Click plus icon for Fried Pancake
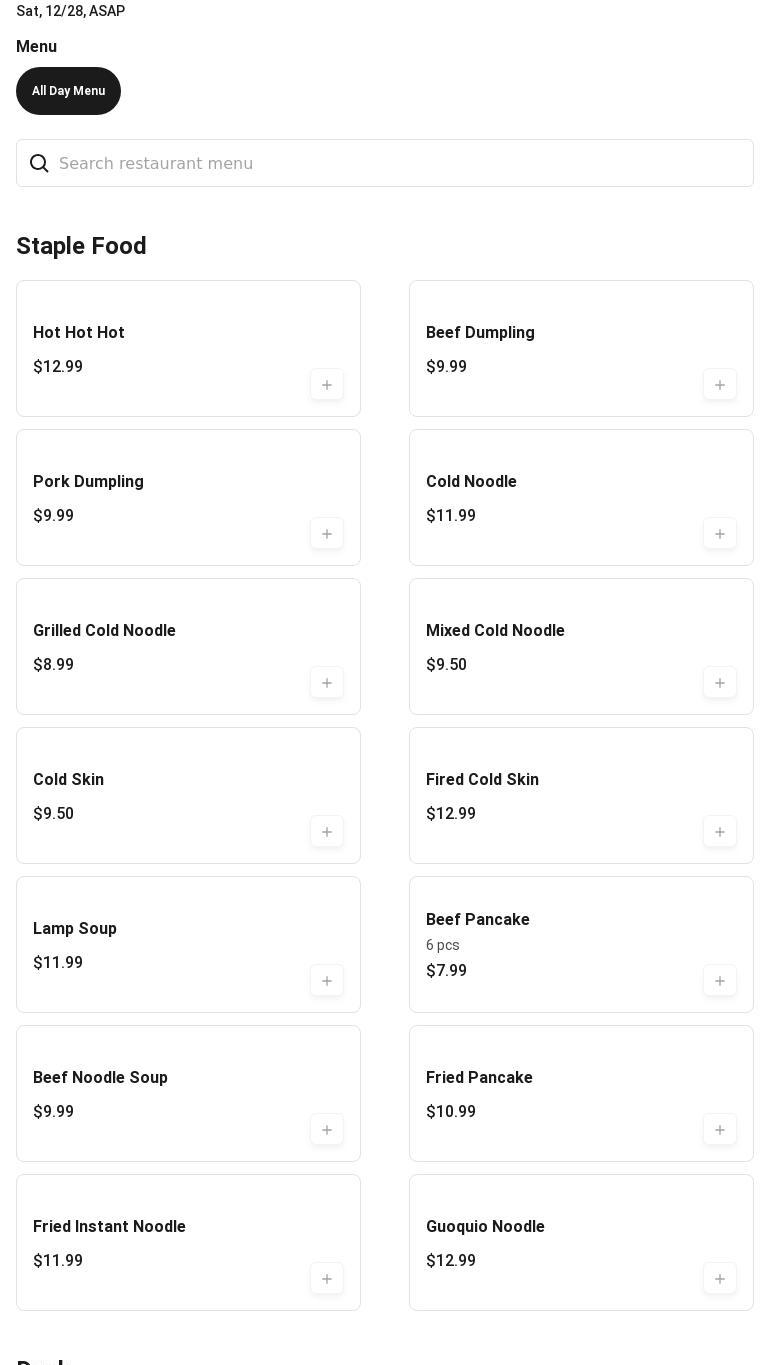 719,1130
